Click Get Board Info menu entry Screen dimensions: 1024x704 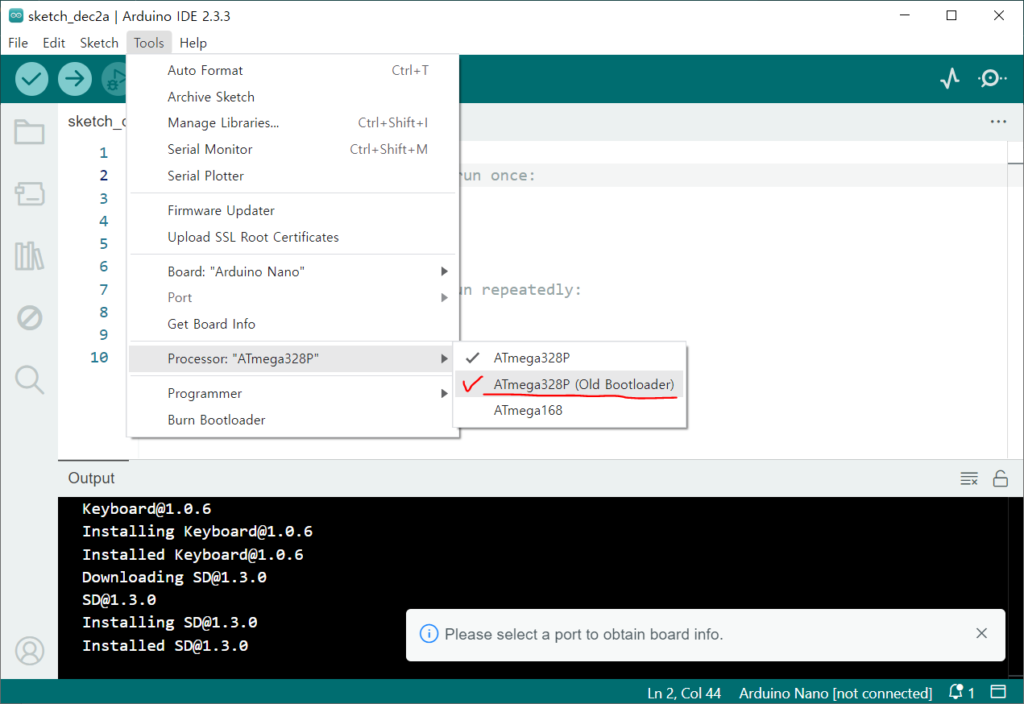point(293,324)
